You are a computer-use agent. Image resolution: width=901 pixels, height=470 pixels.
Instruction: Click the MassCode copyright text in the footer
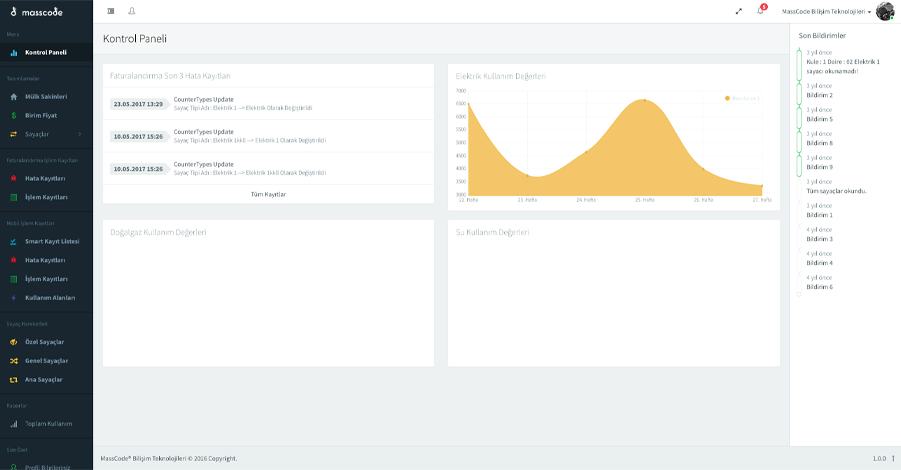point(169,459)
